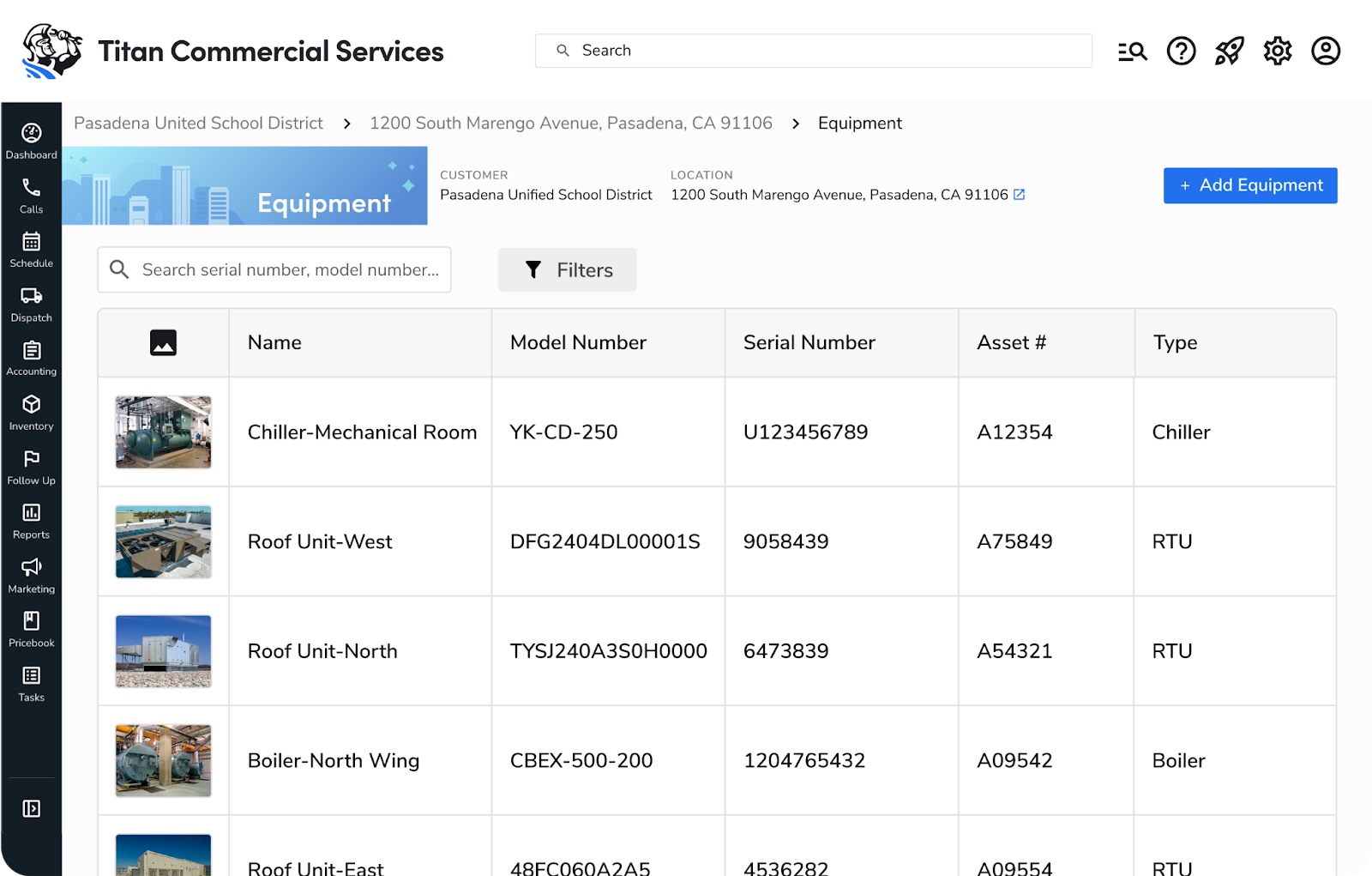Click the image column header icon
This screenshot has height=876, width=1372.
tap(163, 342)
